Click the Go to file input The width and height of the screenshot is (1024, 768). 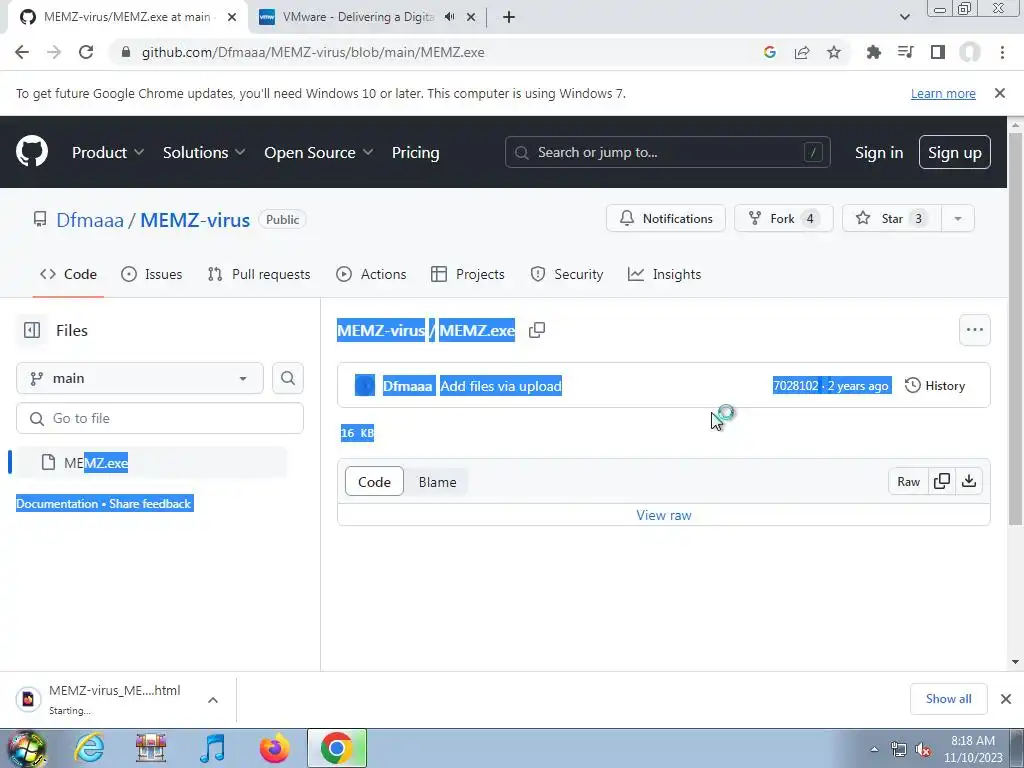[x=160, y=418]
